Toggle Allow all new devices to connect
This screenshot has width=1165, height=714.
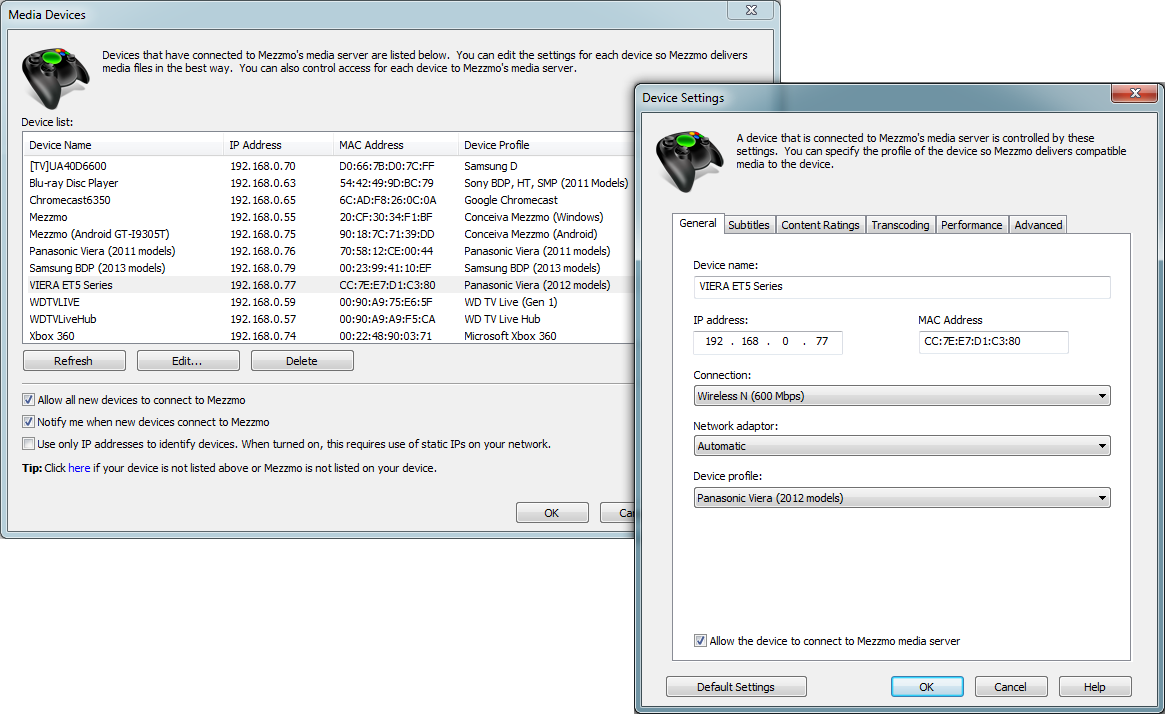(28, 400)
